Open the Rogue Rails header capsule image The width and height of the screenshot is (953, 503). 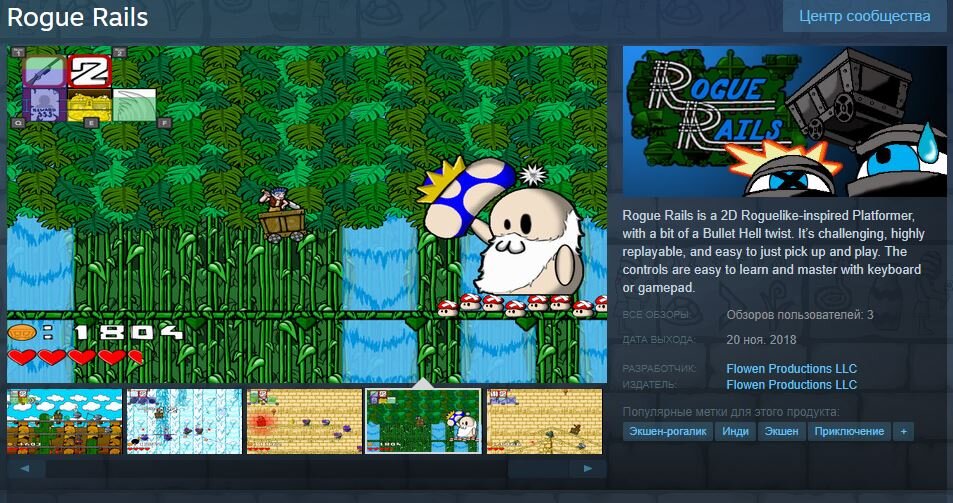785,121
